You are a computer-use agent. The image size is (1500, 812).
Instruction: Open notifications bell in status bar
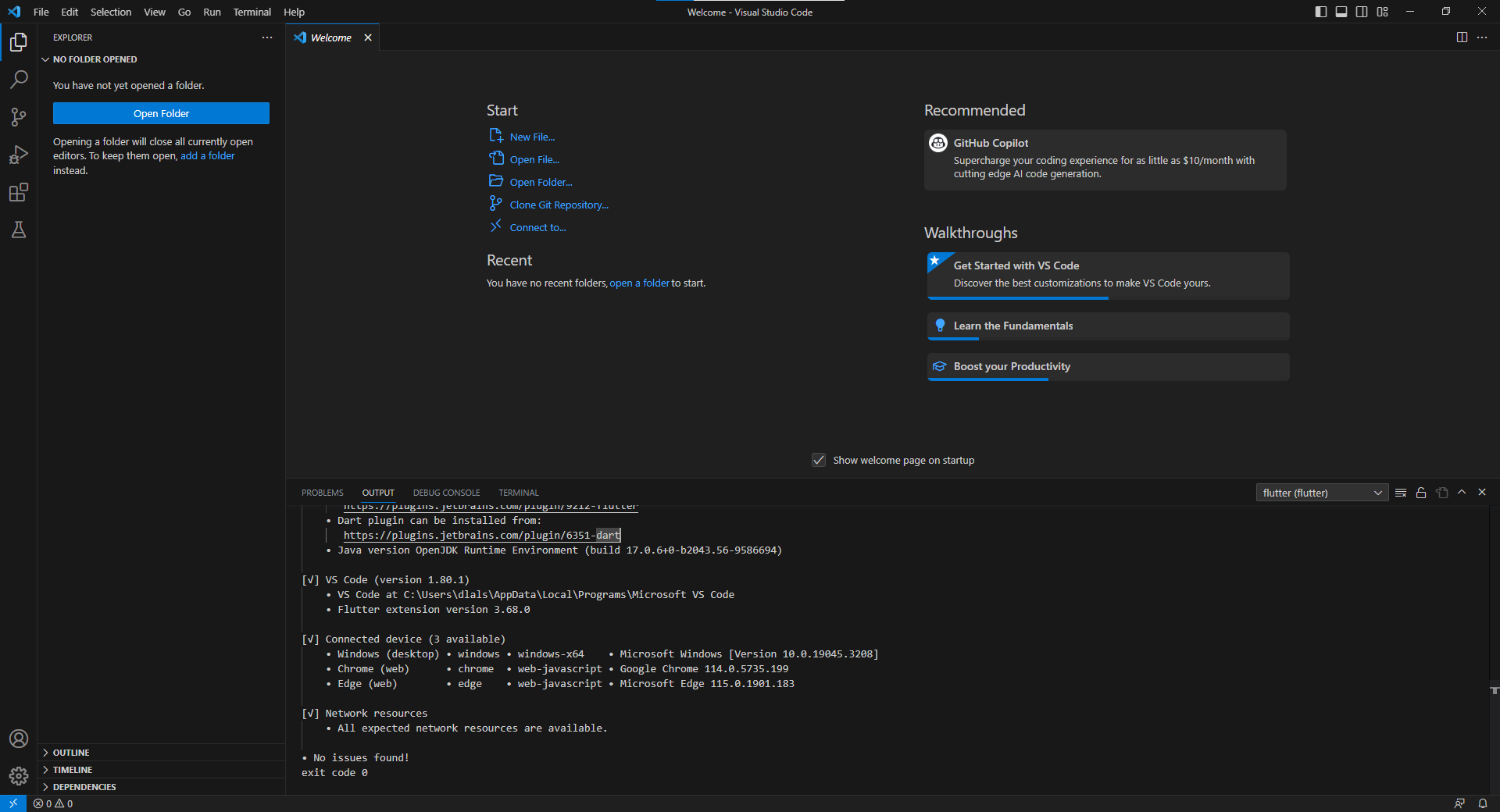(x=1482, y=803)
